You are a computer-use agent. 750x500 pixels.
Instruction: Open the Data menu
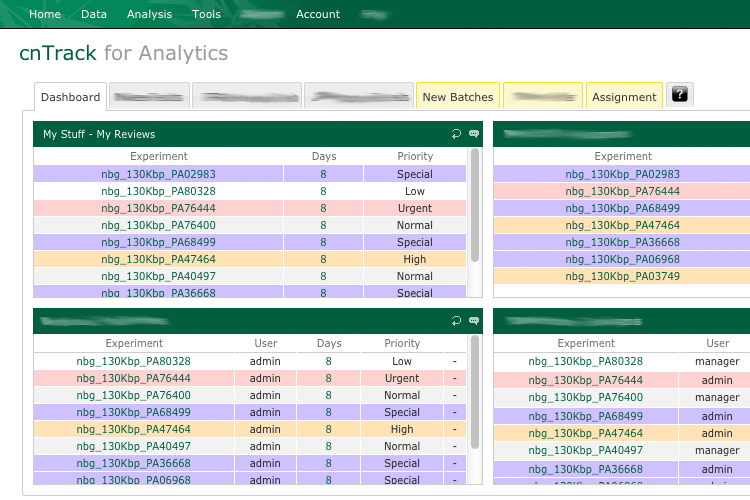[x=94, y=14]
